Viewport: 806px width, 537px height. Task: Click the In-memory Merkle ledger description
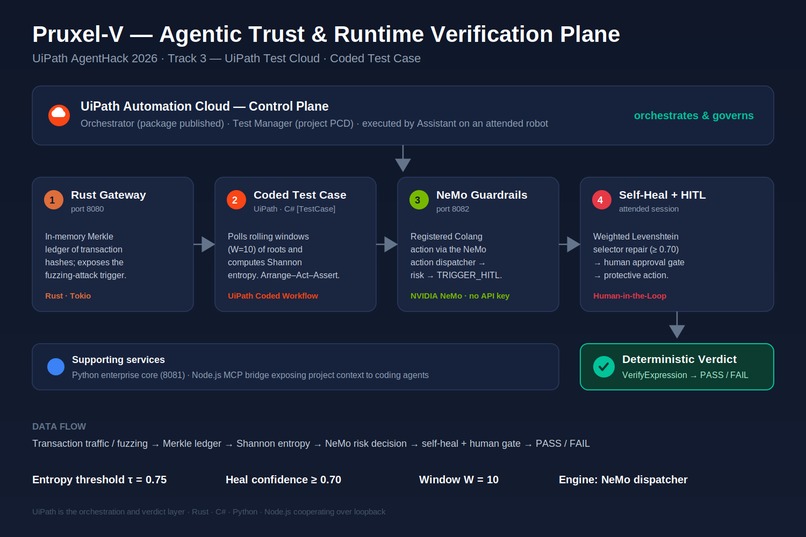coord(85,256)
